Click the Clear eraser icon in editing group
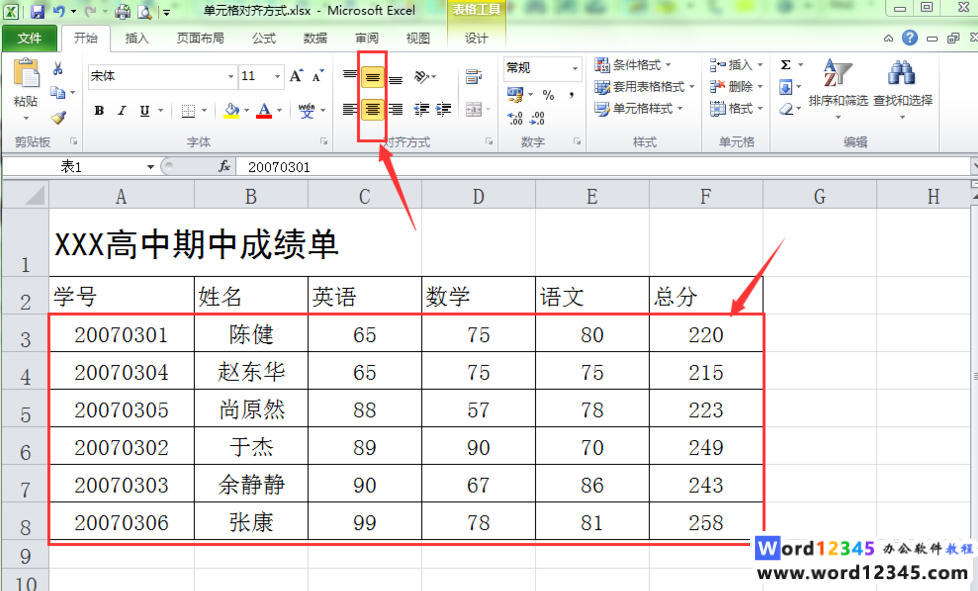Viewport: 978px width, 591px height. [786, 109]
